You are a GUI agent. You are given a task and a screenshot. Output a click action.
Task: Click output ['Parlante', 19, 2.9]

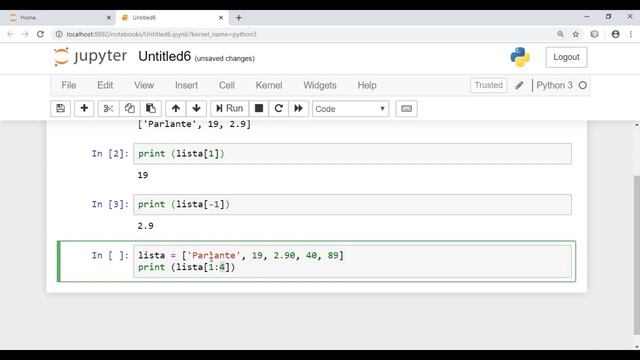(x=194, y=124)
